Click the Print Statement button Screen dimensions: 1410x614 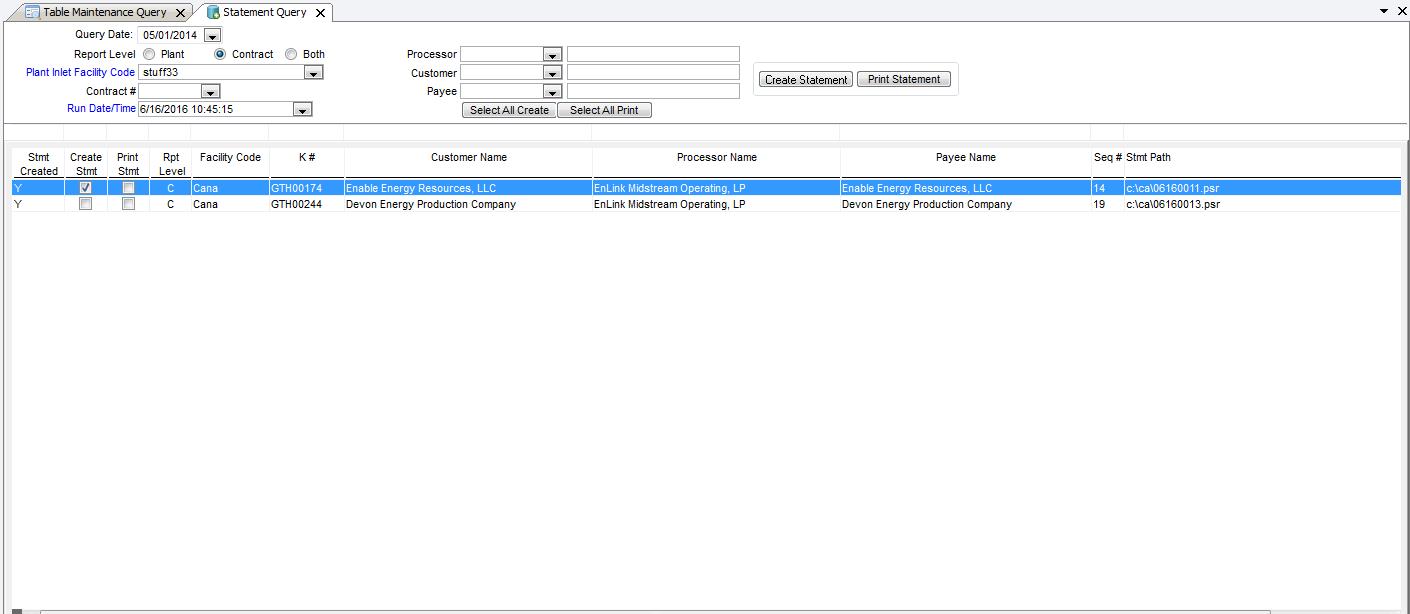[x=904, y=80]
